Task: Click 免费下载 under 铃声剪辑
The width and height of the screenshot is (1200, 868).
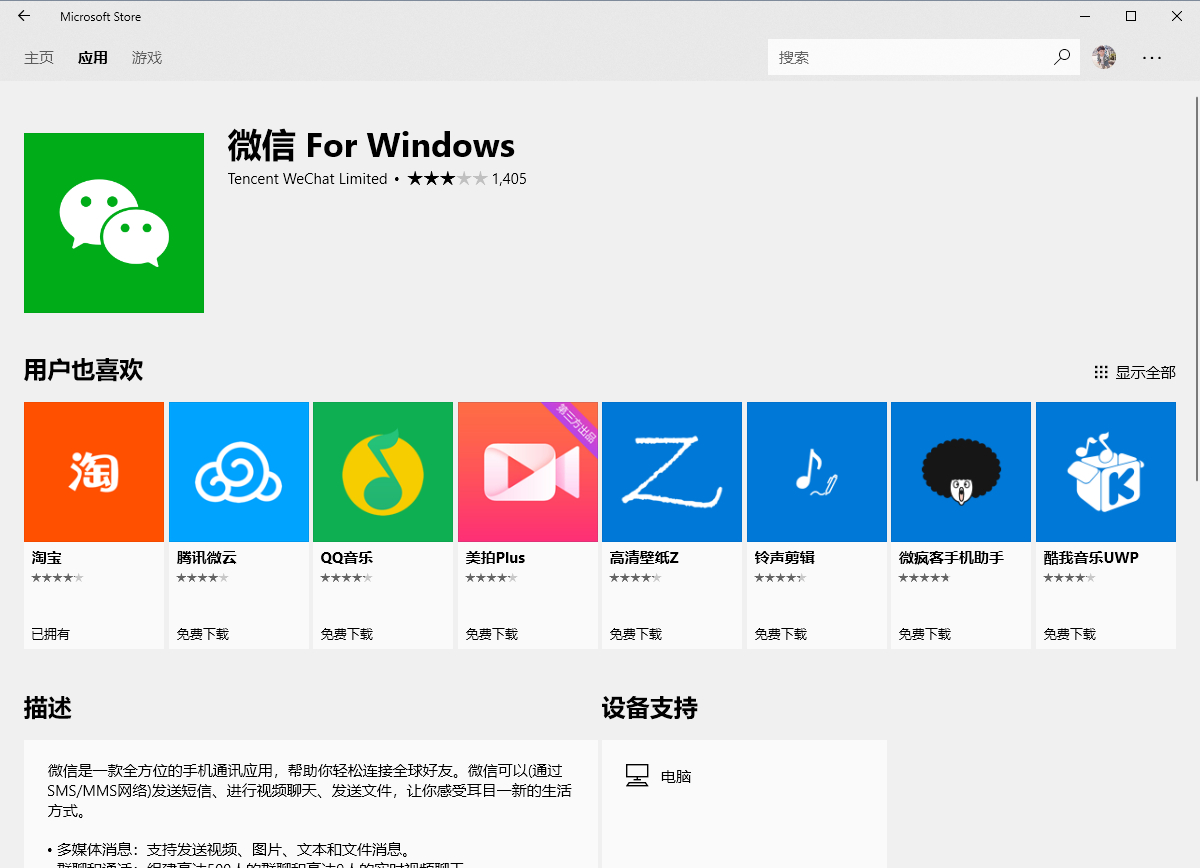Action: coord(781,634)
